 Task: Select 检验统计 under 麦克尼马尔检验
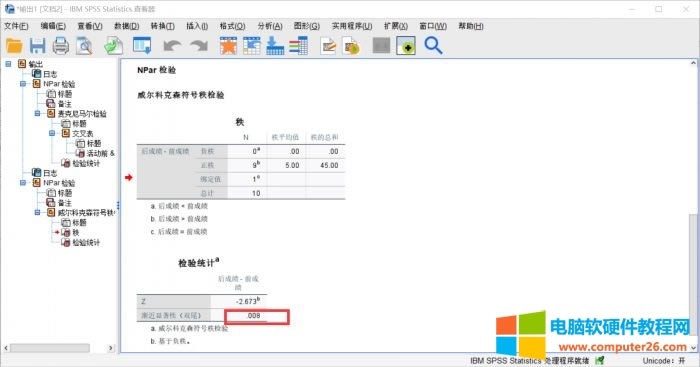(86, 163)
